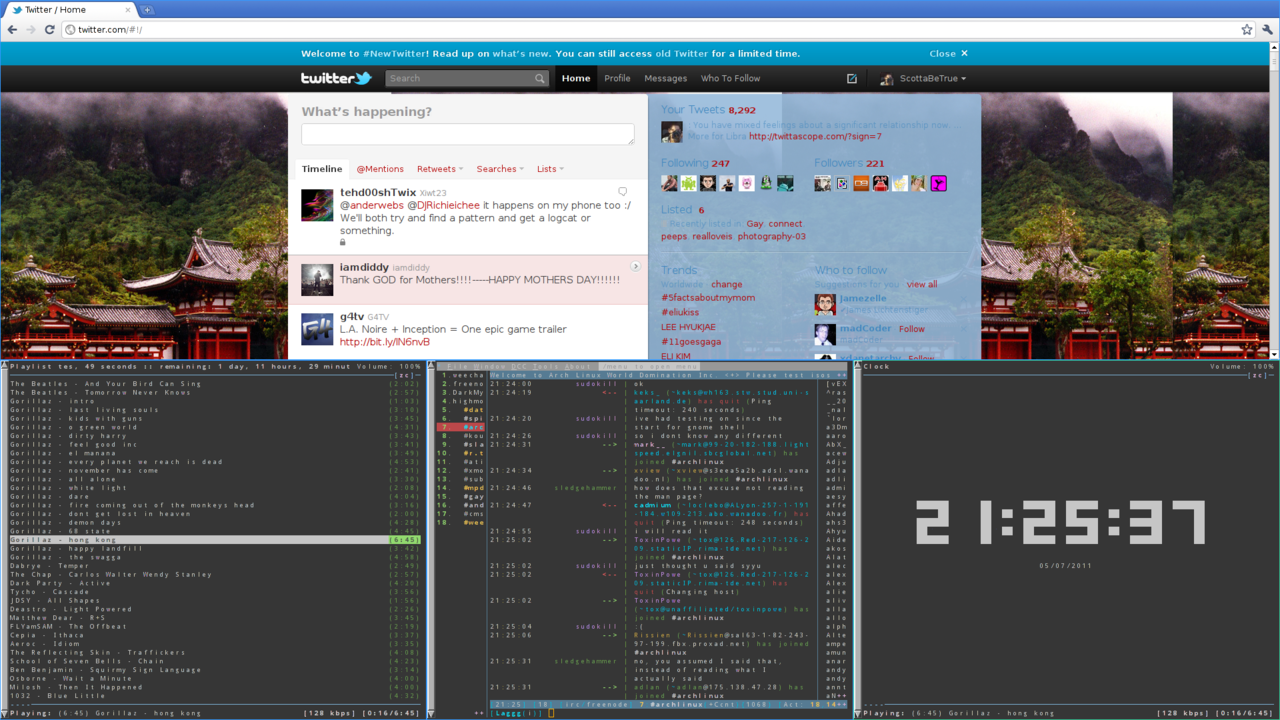Click tehd00shTwix avatar thumbnail
The image size is (1280, 720).
coord(317,205)
